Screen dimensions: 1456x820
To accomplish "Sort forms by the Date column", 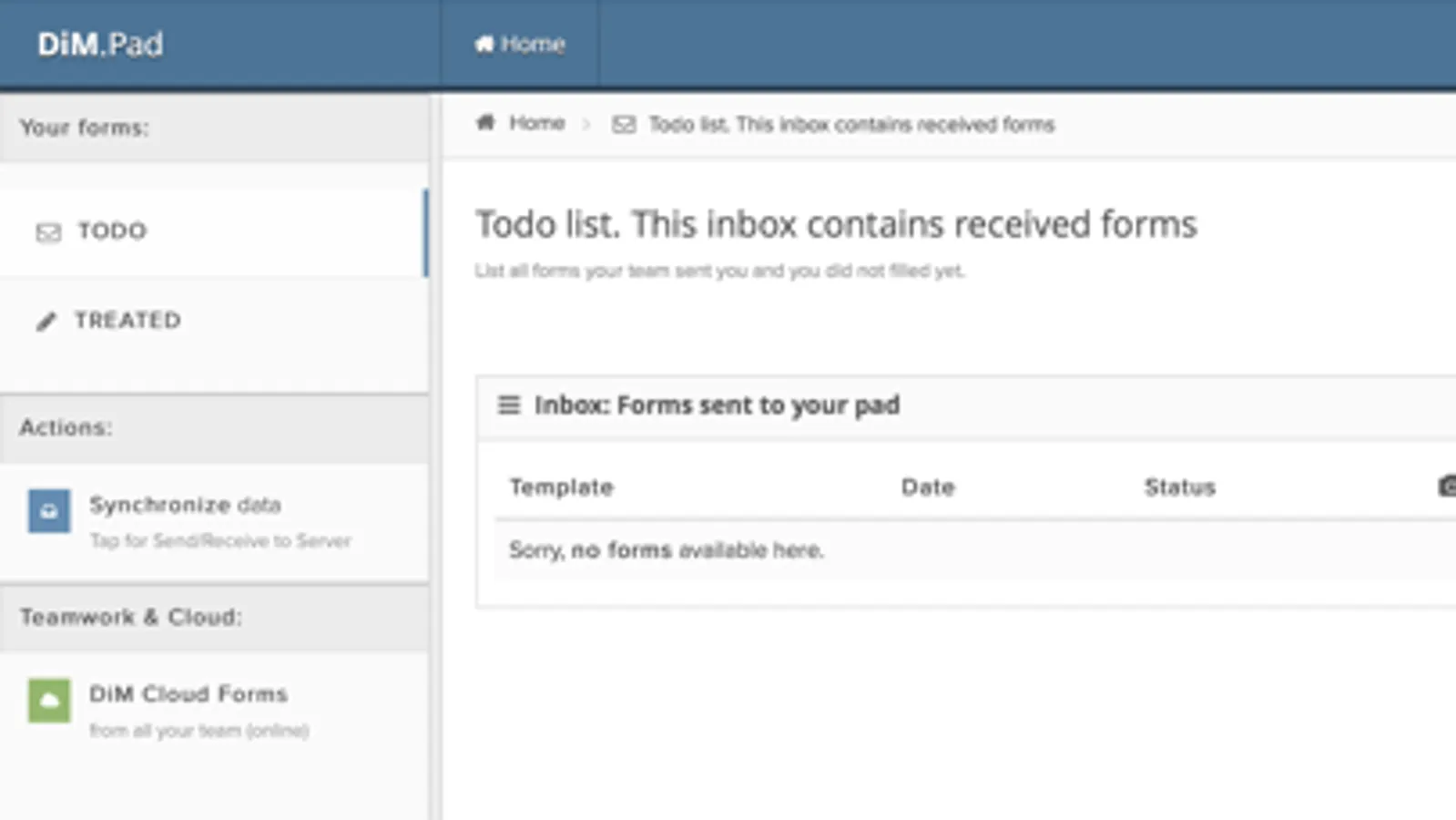I will [928, 487].
